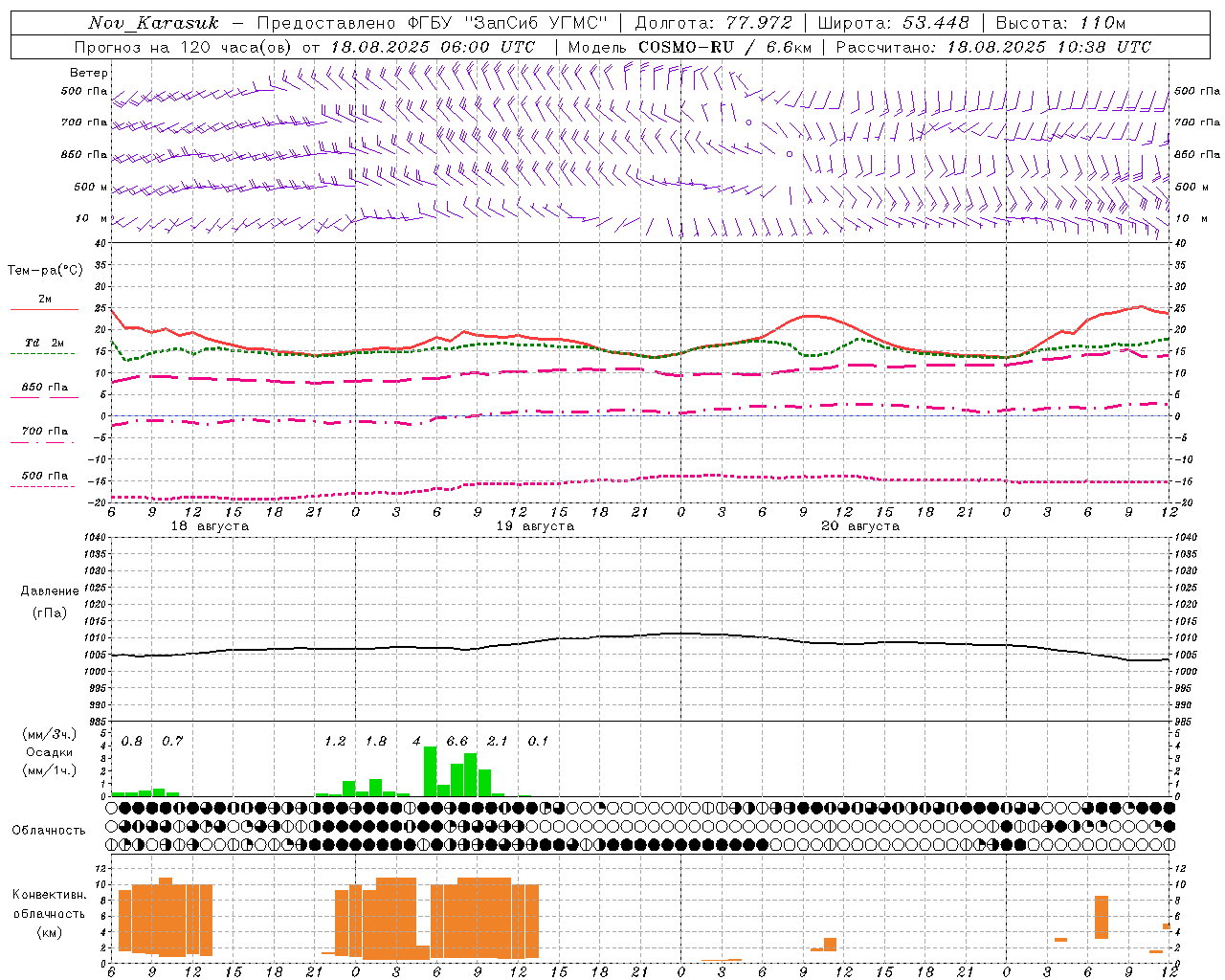Click the 'Прогноз на 120 часа(ов)' forecast text
This screenshot has height=980, width=1225.
click(x=184, y=47)
